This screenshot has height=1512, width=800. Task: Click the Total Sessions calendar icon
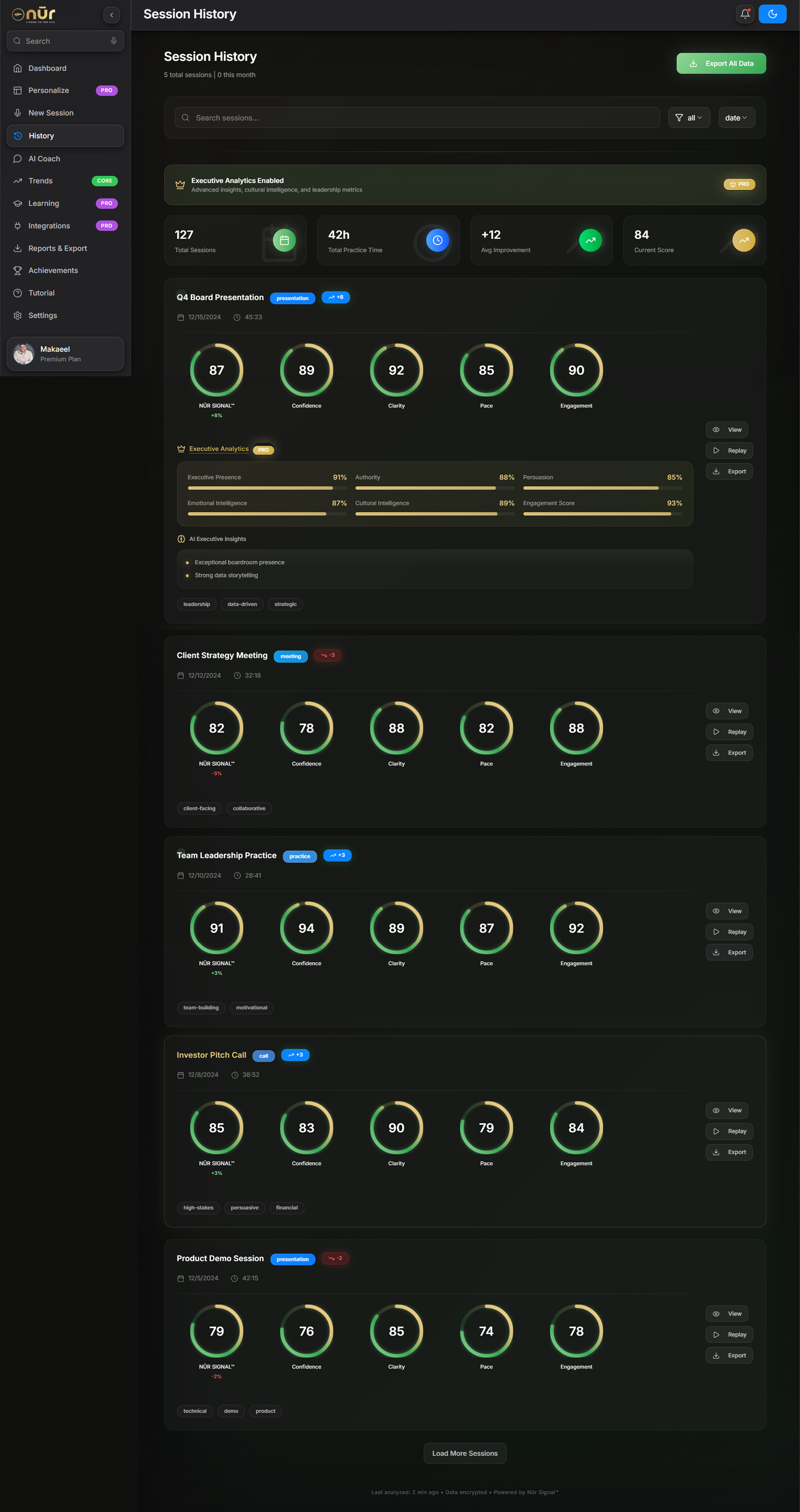pos(284,240)
